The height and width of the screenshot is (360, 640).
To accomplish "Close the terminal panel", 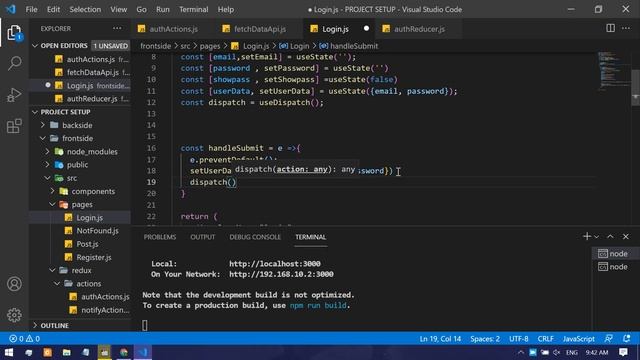I will pos(626,236).
